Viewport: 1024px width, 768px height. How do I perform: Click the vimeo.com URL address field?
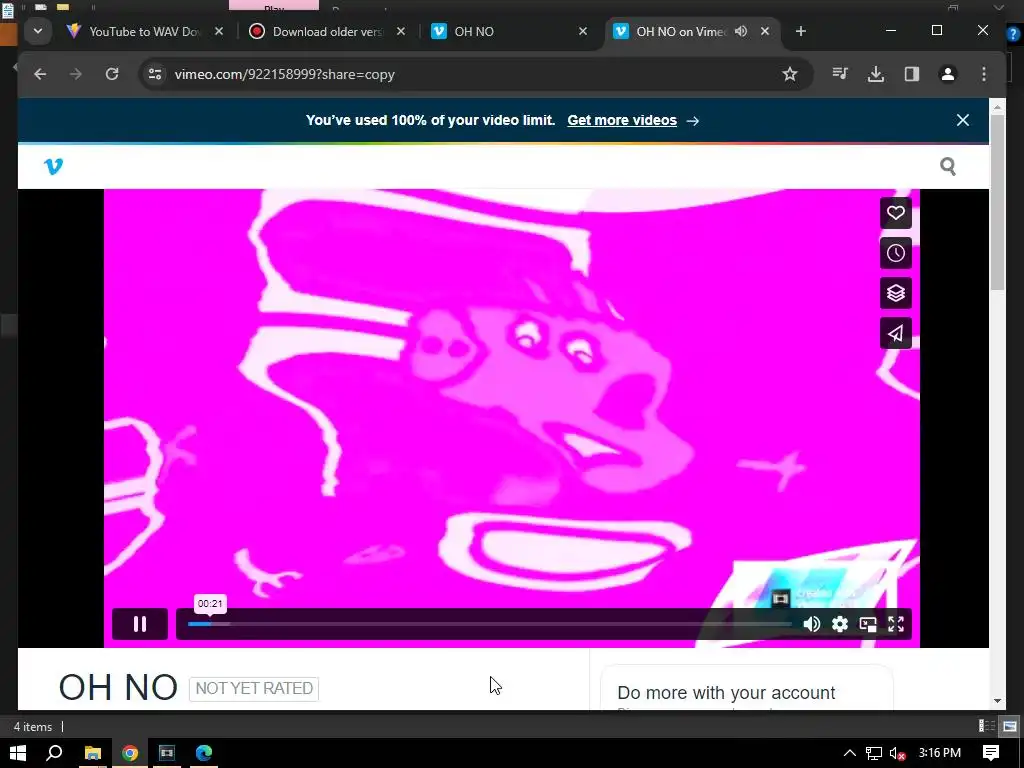[285, 74]
